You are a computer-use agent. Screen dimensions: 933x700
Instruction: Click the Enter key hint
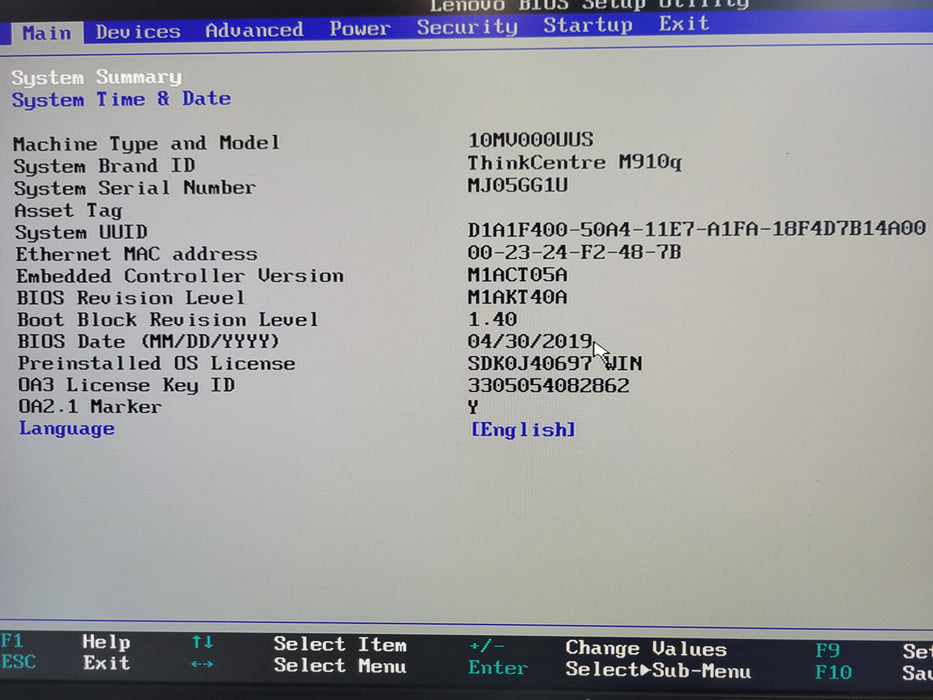497,668
